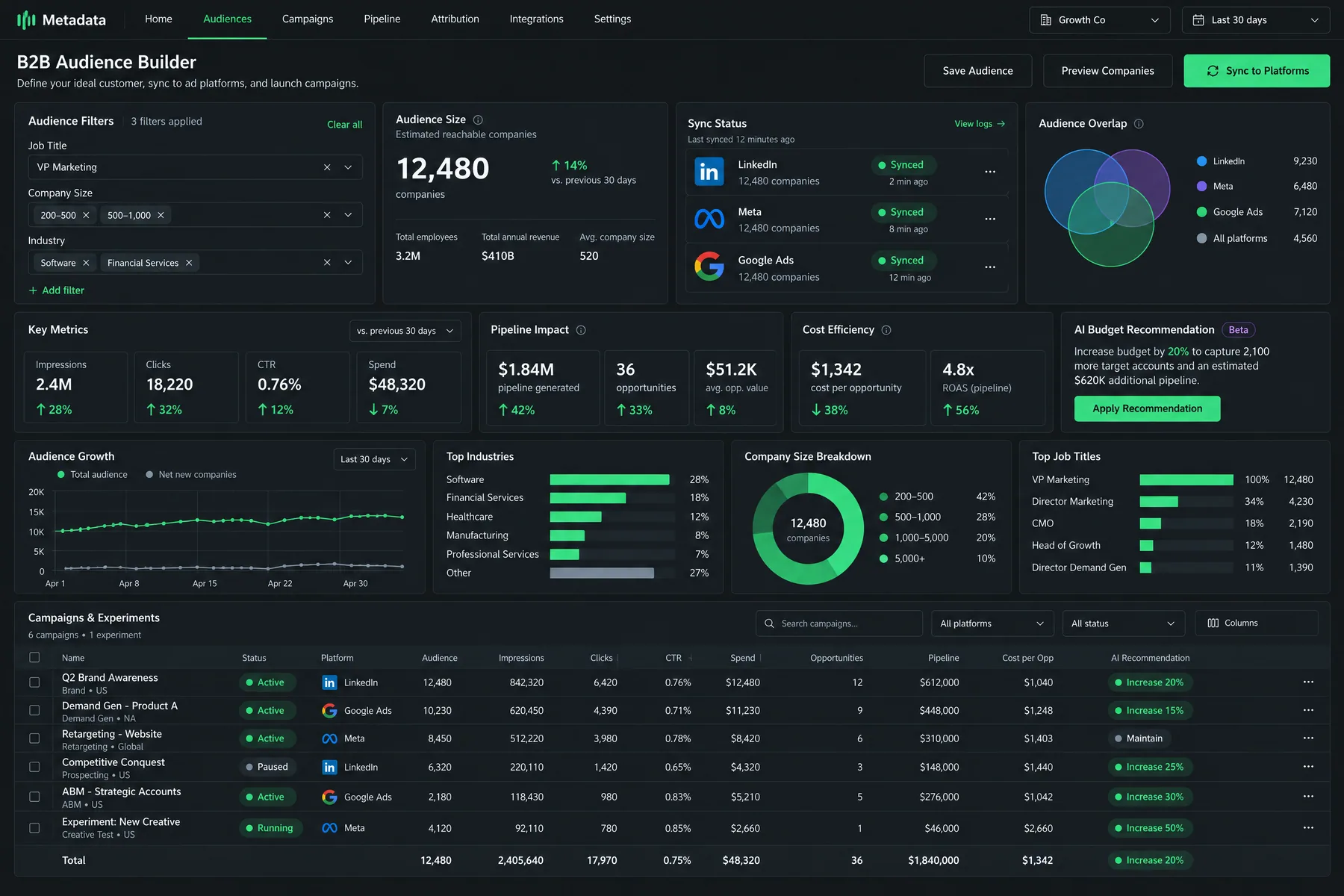Click the LinkedIn logo in Sync Status
The image size is (1344, 896).
pos(709,172)
